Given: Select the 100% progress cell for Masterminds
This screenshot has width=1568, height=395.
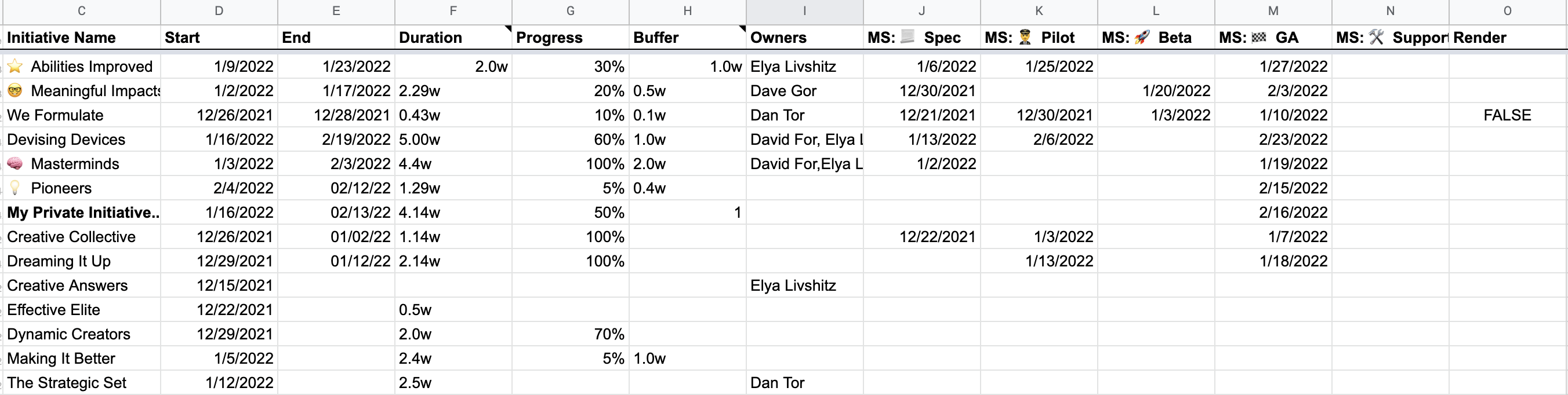Looking at the screenshot, I should point(571,163).
